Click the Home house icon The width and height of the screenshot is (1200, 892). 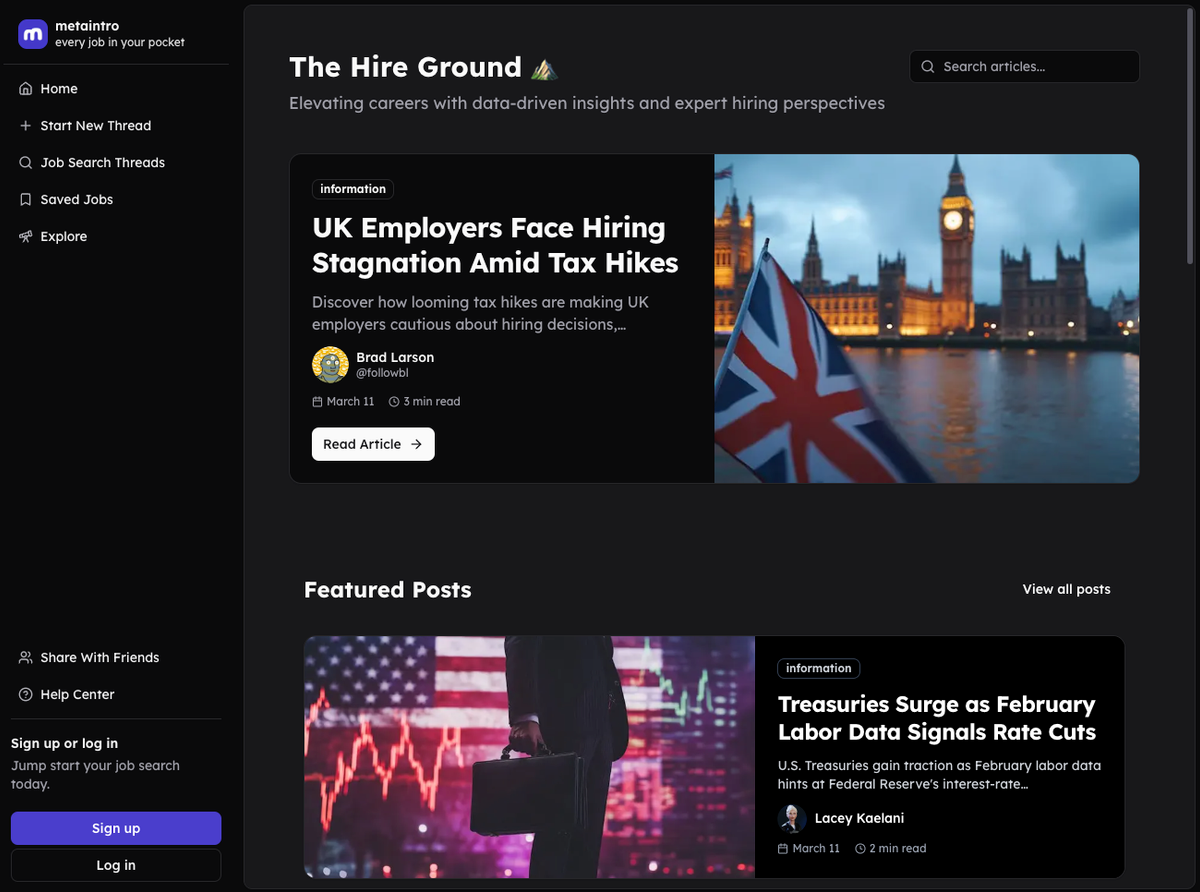tap(26, 89)
